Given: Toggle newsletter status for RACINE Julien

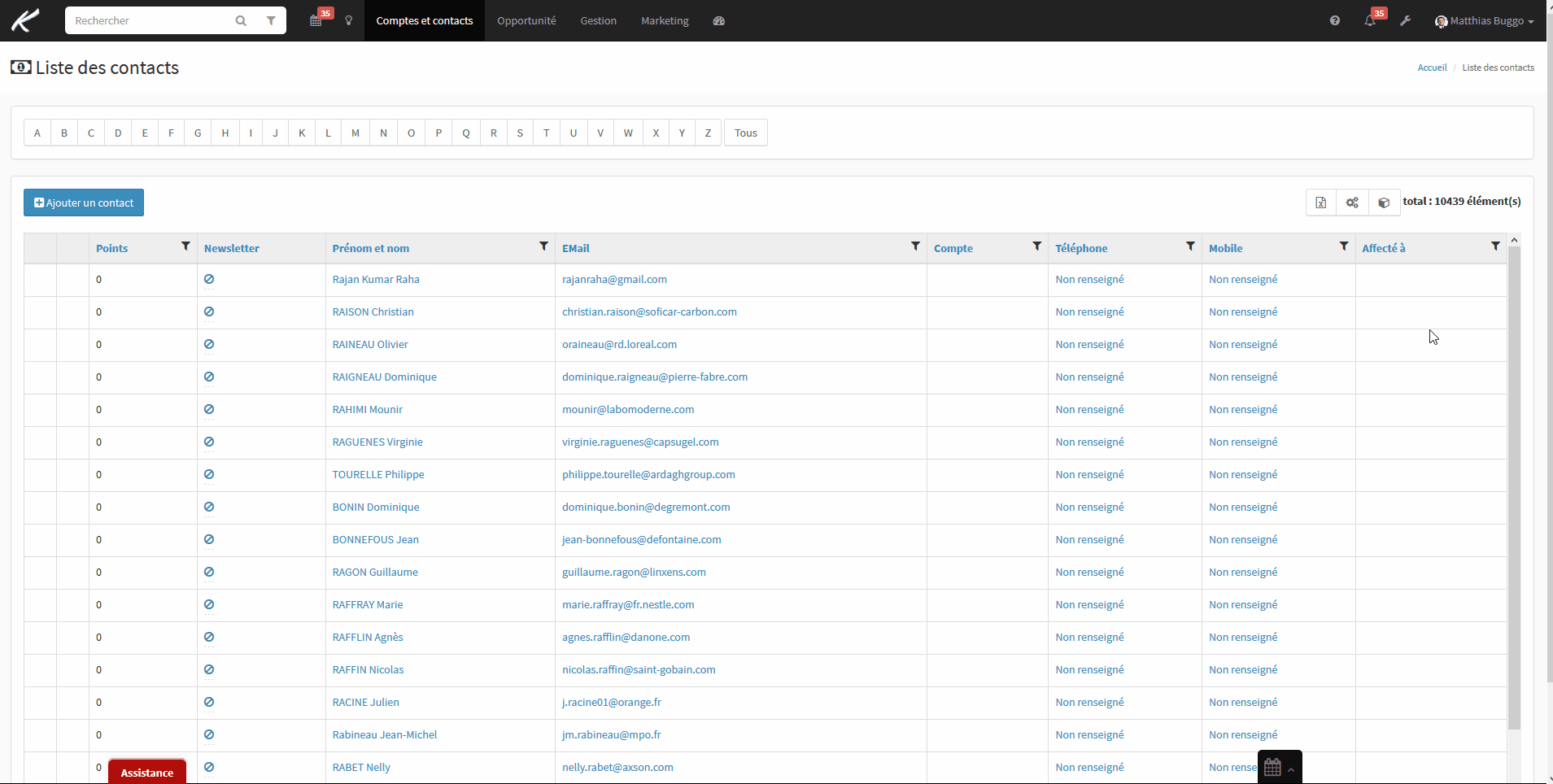Looking at the screenshot, I should click(x=209, y=702).
